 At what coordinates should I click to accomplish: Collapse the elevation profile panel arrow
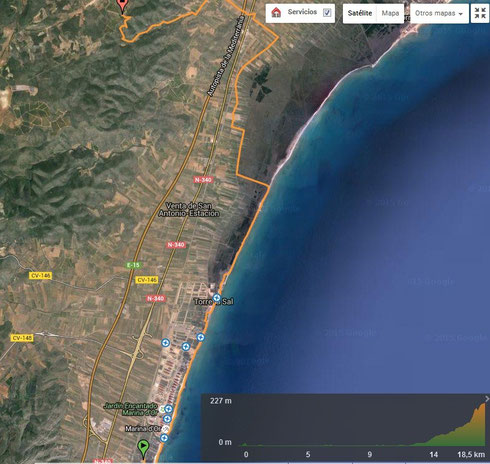pyautogui.click(x=487, y=399)
